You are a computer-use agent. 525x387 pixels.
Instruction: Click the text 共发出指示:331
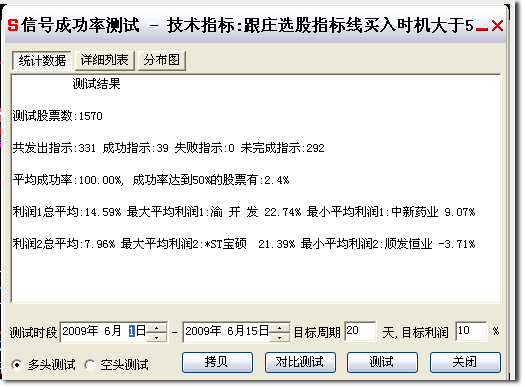(x=54, y=148)
